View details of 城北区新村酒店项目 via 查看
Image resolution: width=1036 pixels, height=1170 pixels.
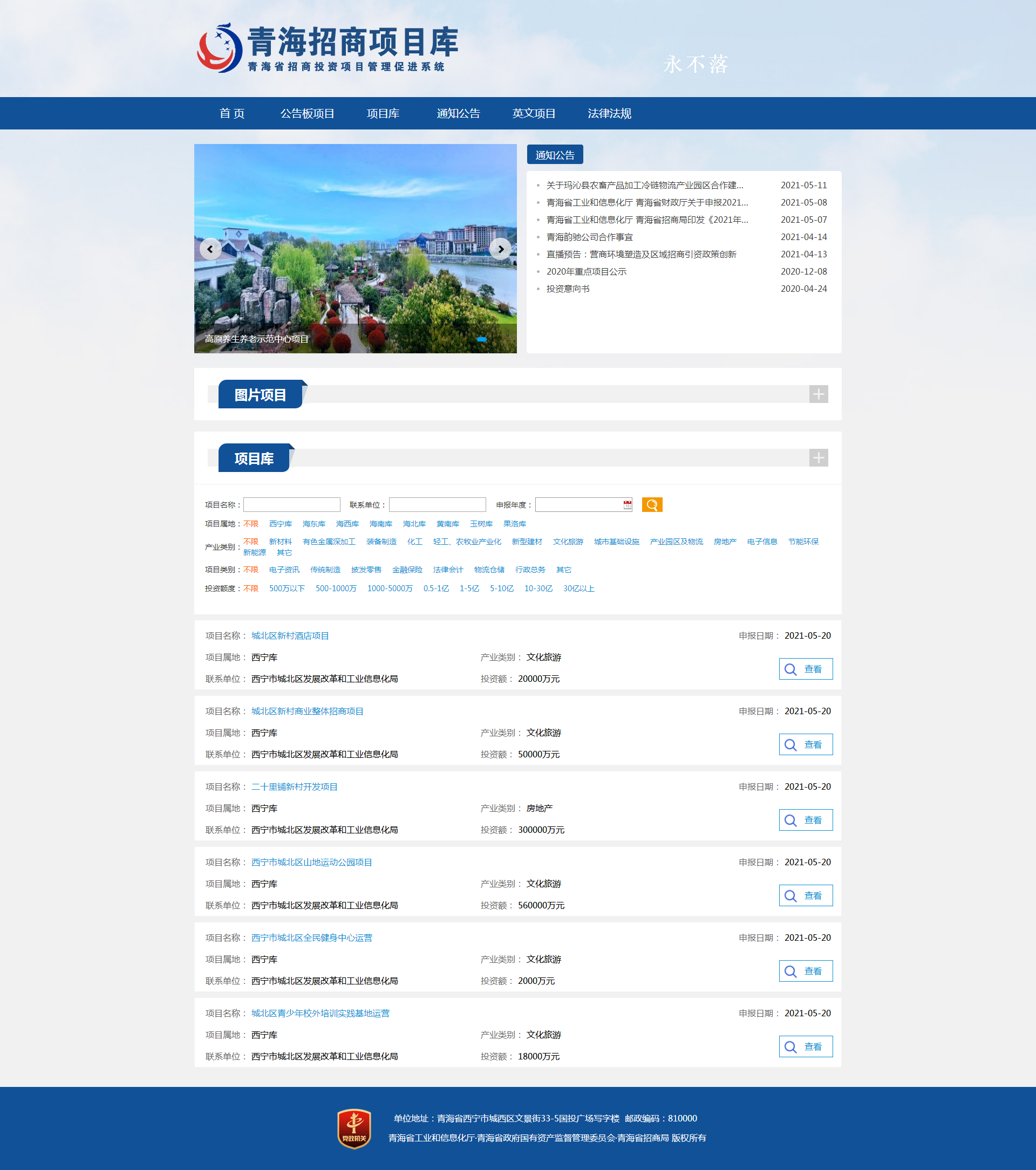pos(805,668)
